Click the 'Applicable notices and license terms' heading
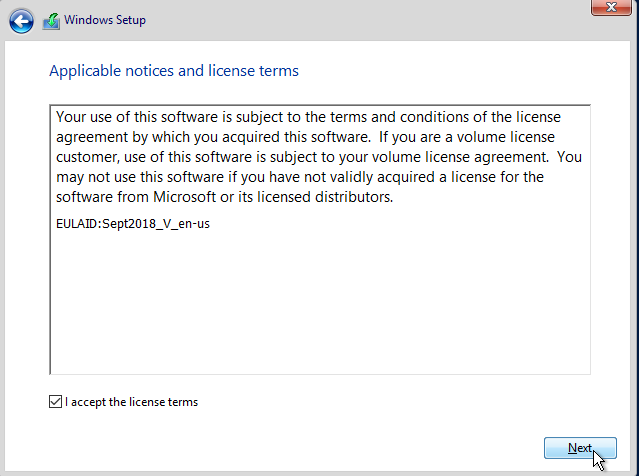This screenshot has height=476, width=639. click(x=174, y=71)
